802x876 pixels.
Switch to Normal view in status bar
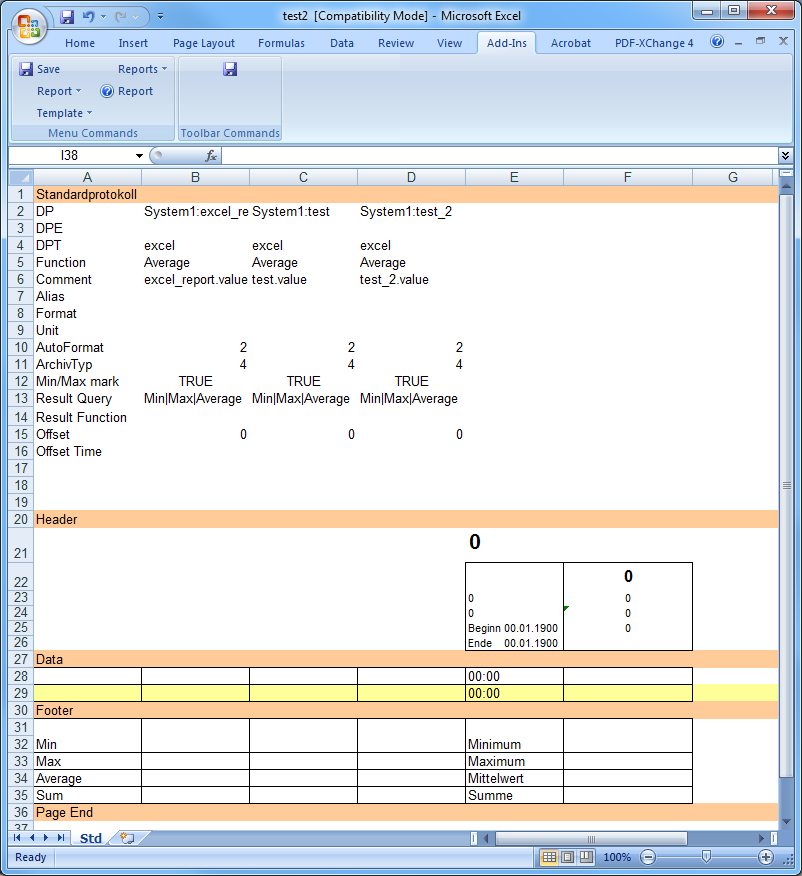549,857
